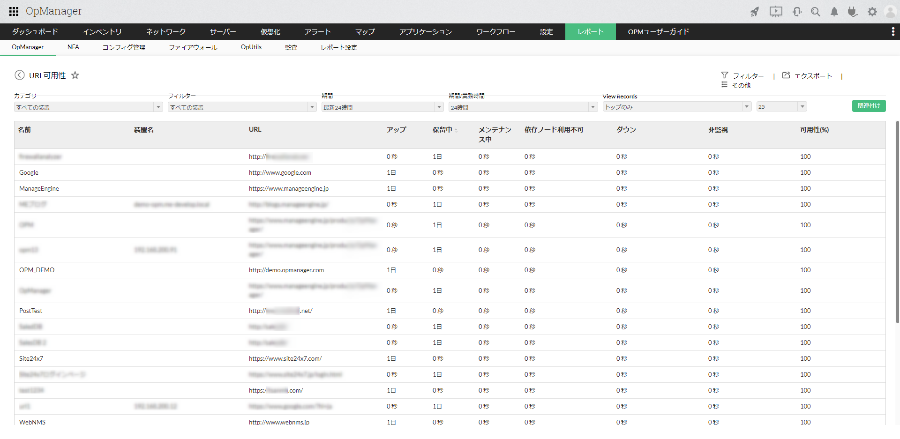This screenshot has width=900, height=439.
Task: Open the record count dropdown
Action: [x=782, y=107]
